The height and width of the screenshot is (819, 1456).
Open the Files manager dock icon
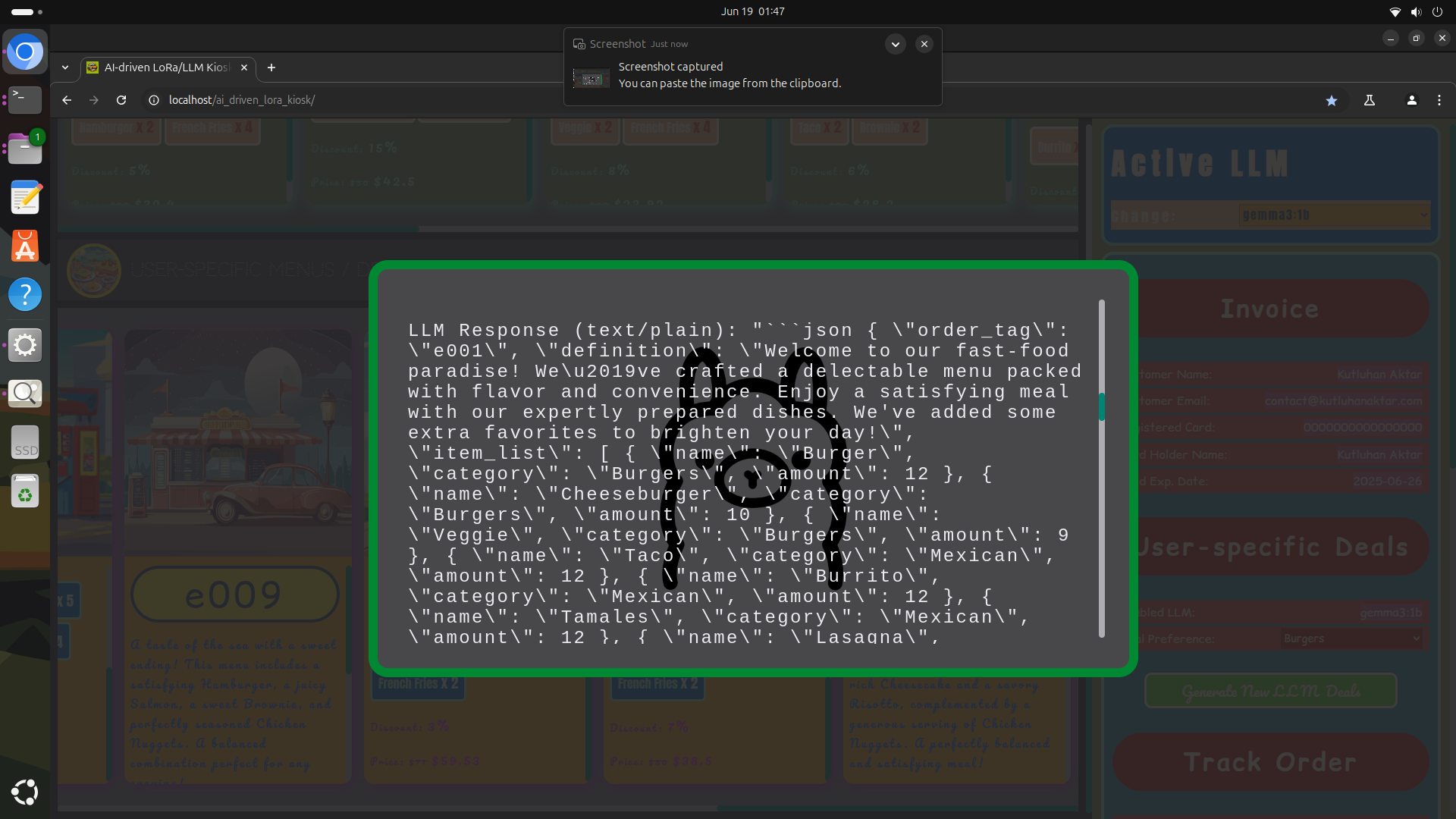point(25,149)
